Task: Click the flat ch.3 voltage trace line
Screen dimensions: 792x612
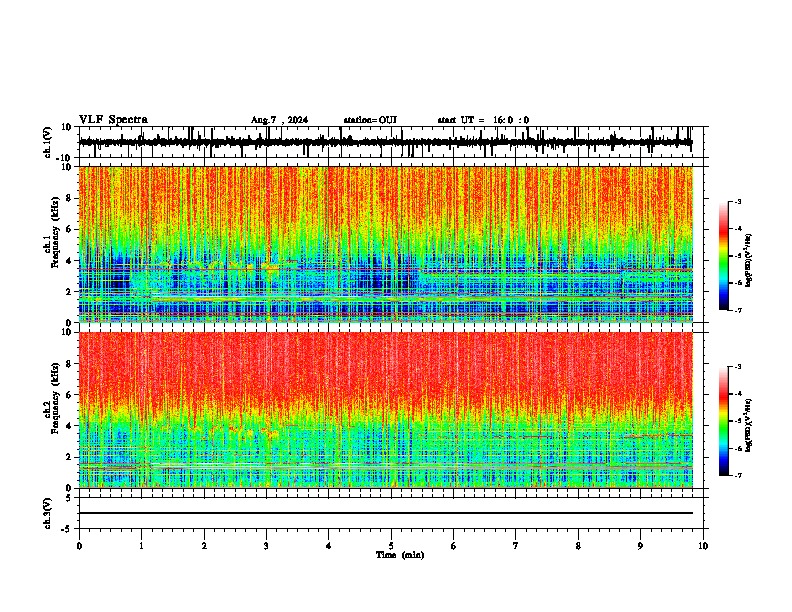Action: 385,513
